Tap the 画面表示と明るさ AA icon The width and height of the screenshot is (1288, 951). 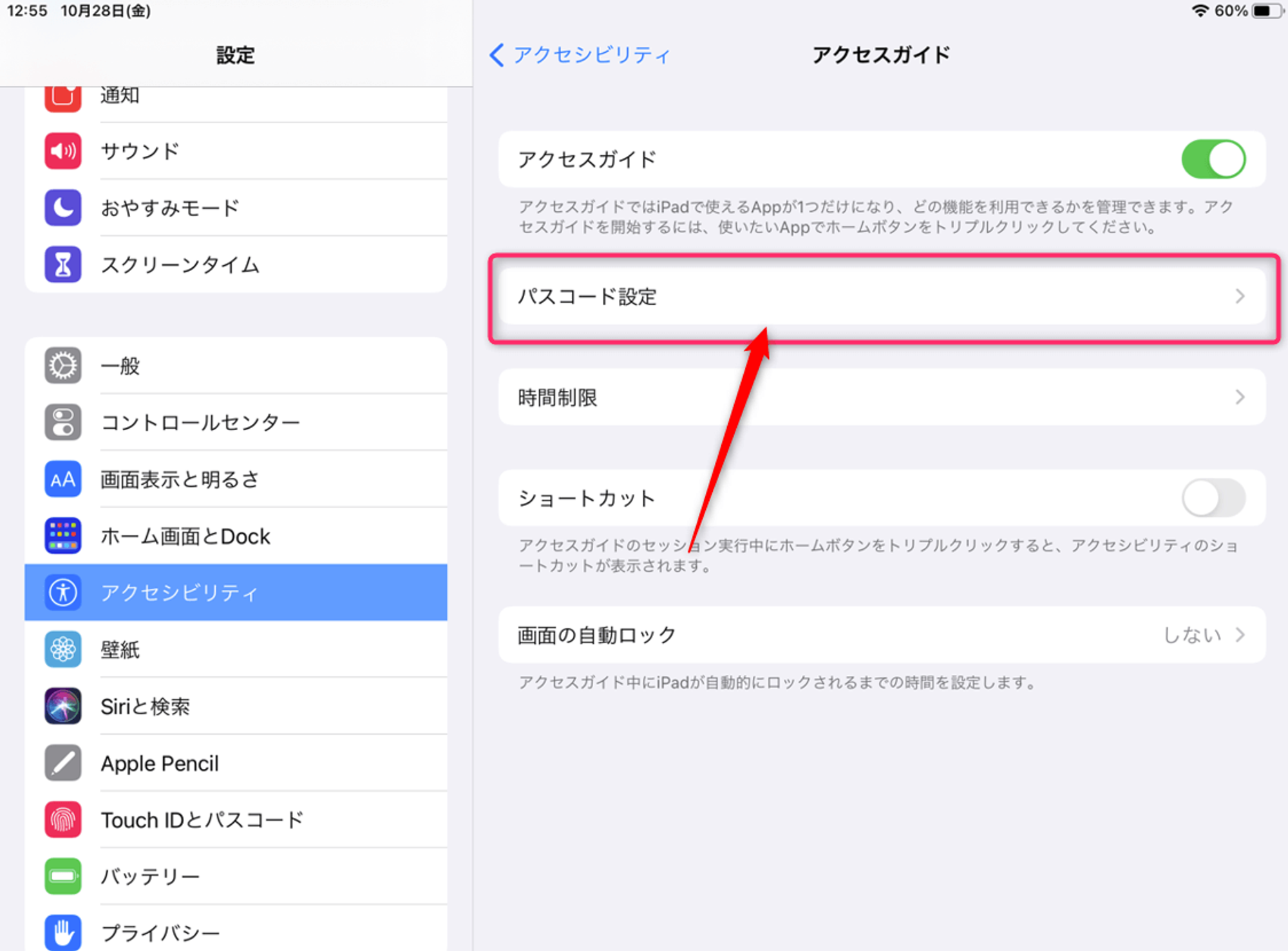coord(62,479)
